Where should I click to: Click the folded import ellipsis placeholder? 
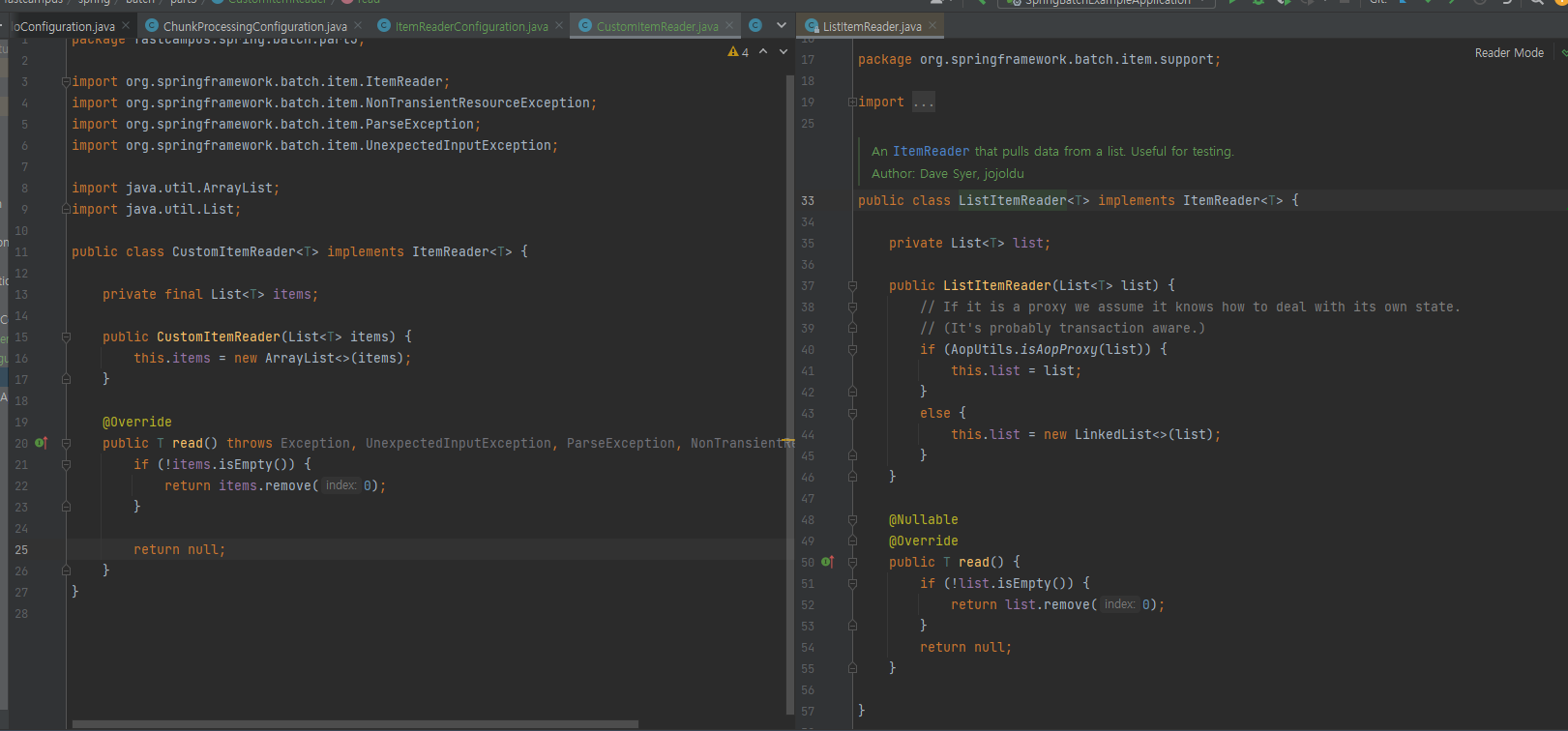click(924, 102)
